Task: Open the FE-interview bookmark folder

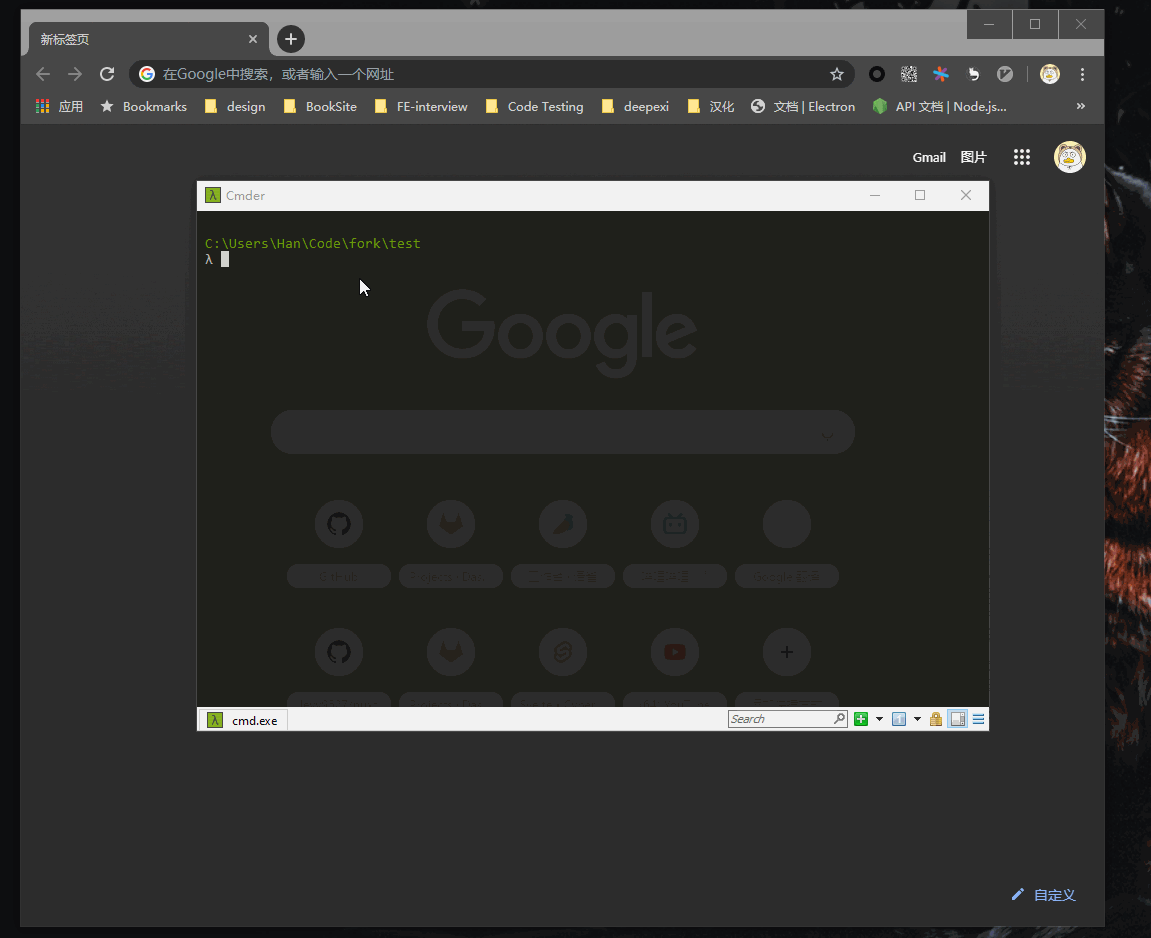Action: (x=421, y=106)
